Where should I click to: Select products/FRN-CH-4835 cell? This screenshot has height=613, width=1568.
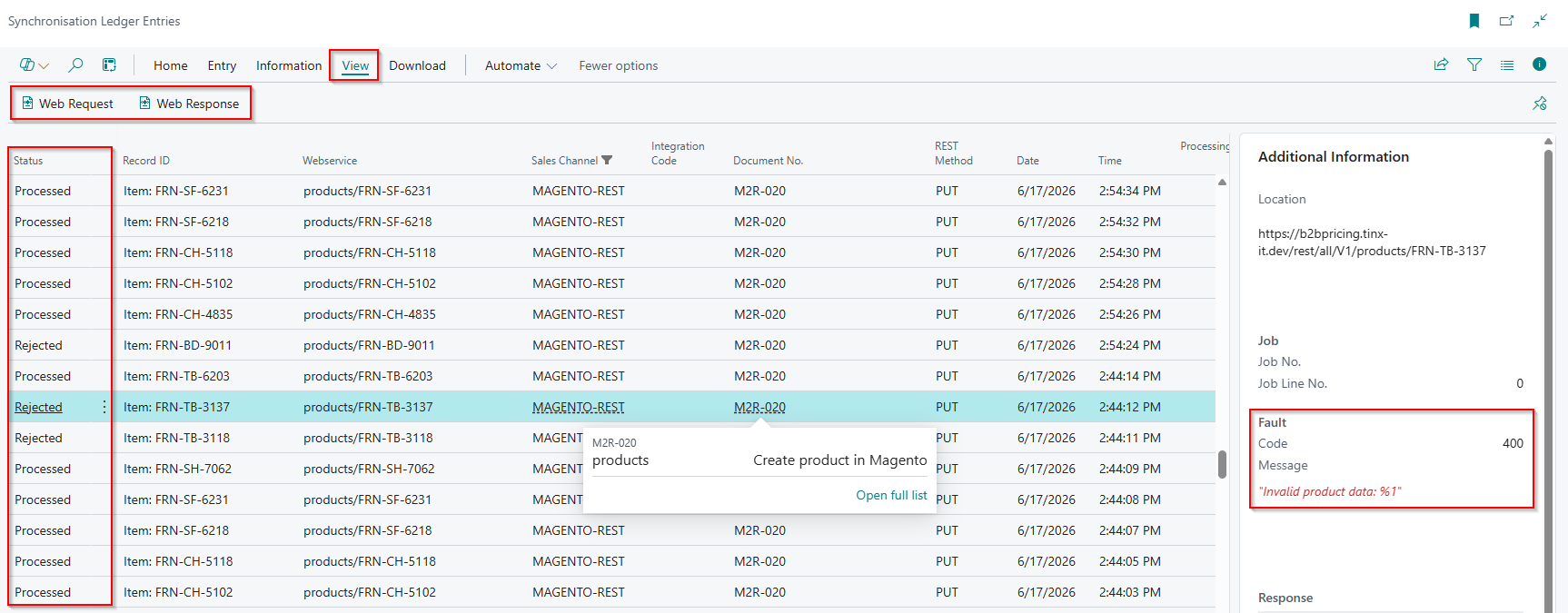coord(370,314)
